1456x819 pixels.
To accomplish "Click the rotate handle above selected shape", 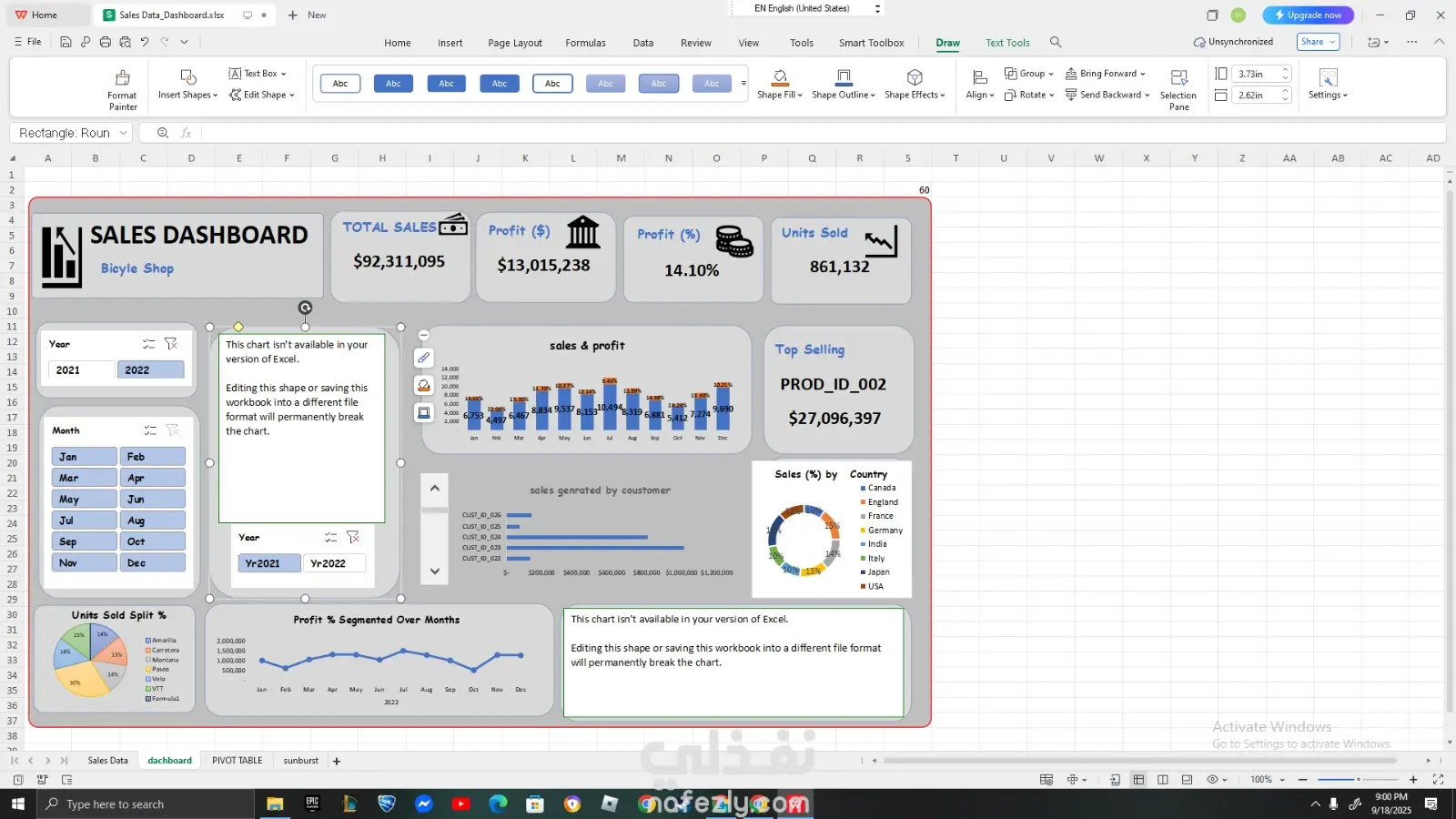I will click(x=306, y=308).
